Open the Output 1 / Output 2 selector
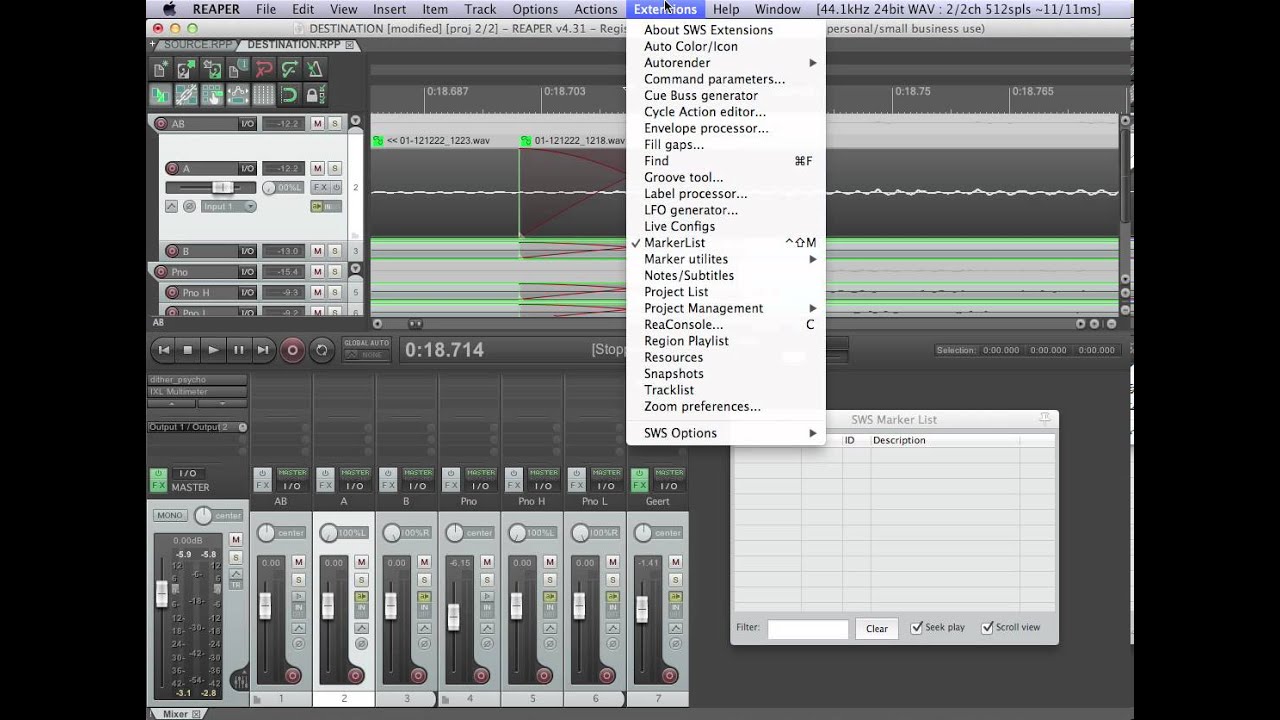Viewport: 1280px width, 720px height. pos(197,427)
